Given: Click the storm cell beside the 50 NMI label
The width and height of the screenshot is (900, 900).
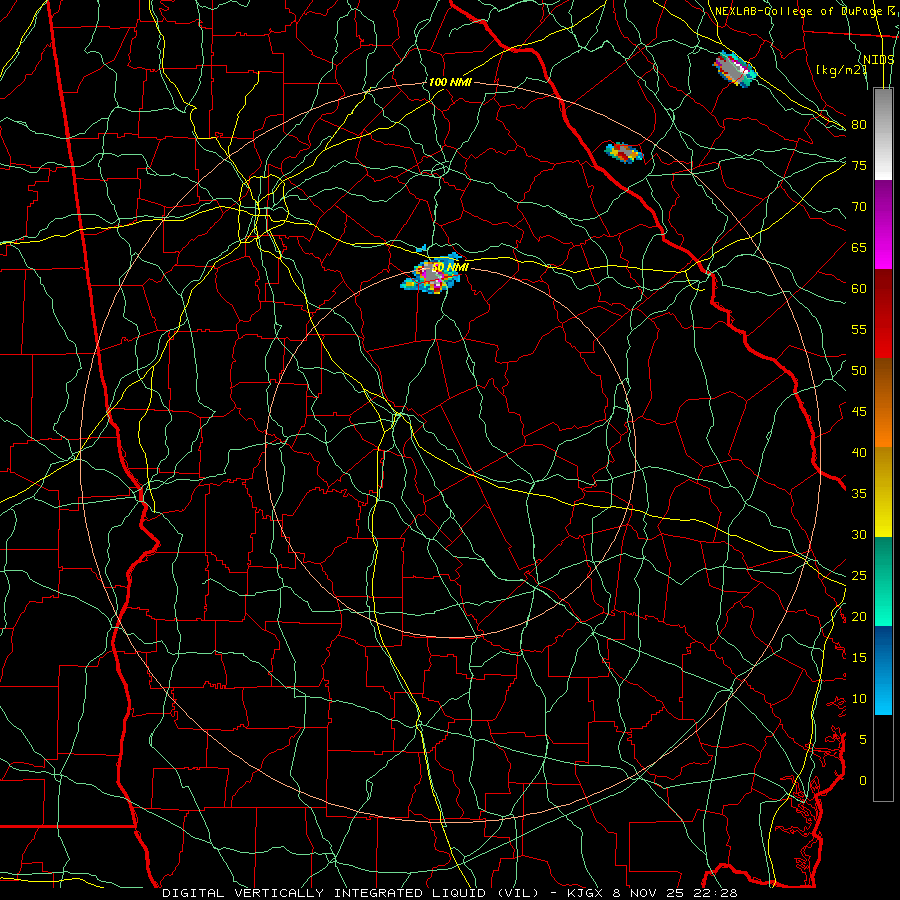Looking at the screenshot, I should click(431, 274).
